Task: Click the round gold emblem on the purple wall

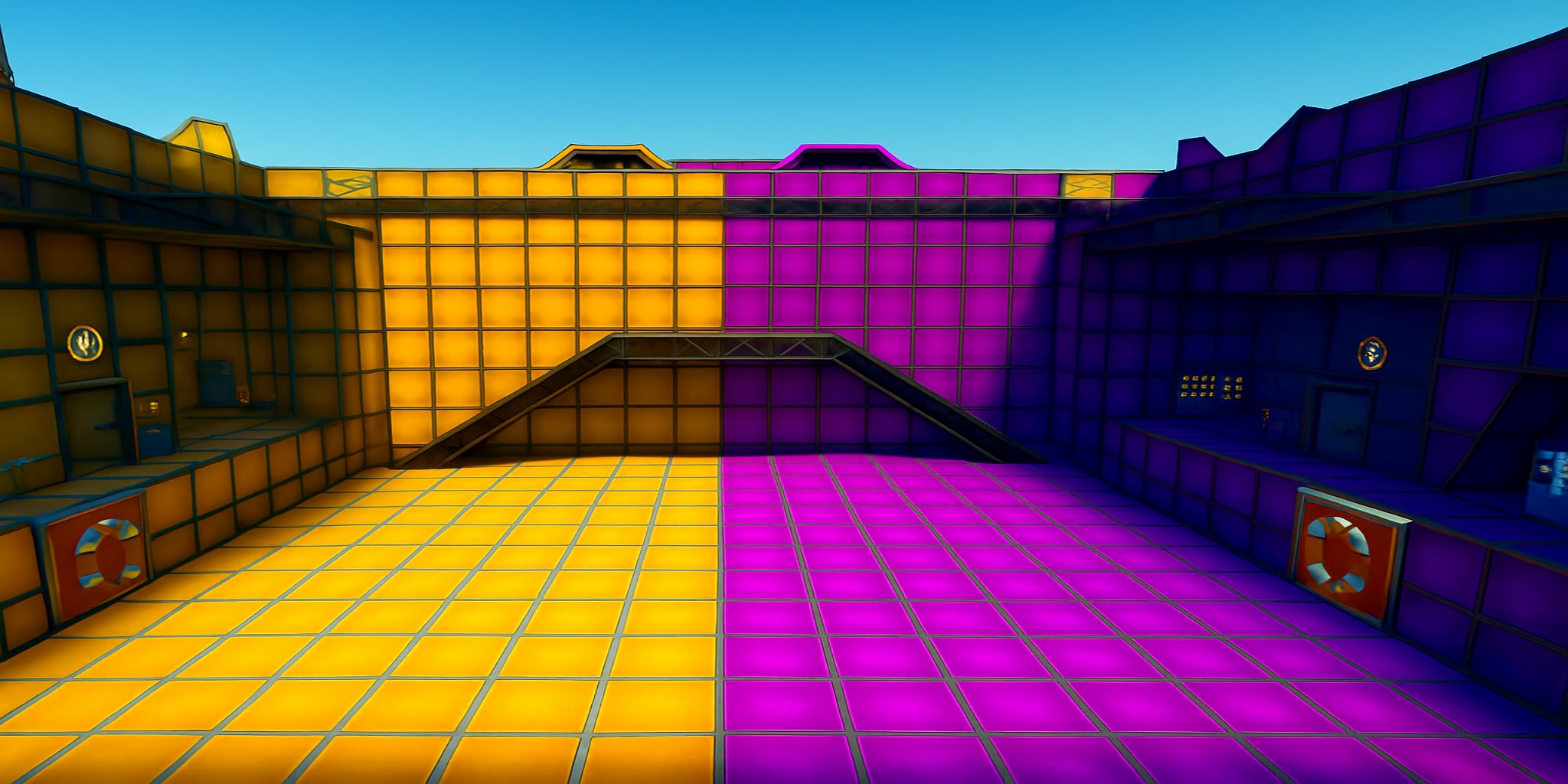Action: point(1371,353)
